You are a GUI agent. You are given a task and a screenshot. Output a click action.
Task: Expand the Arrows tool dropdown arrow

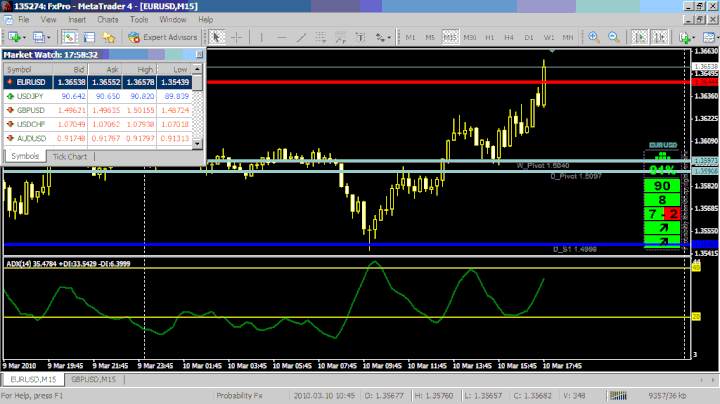pyautogui.click(x=389, y=38)
